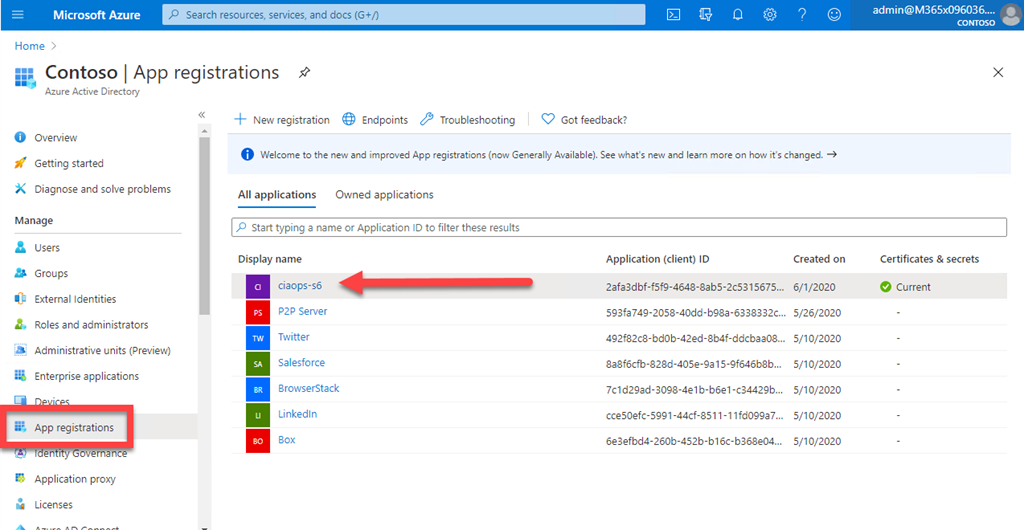
Task: Switch to the Owned applications tab
Action: click(x=384, y=195)
